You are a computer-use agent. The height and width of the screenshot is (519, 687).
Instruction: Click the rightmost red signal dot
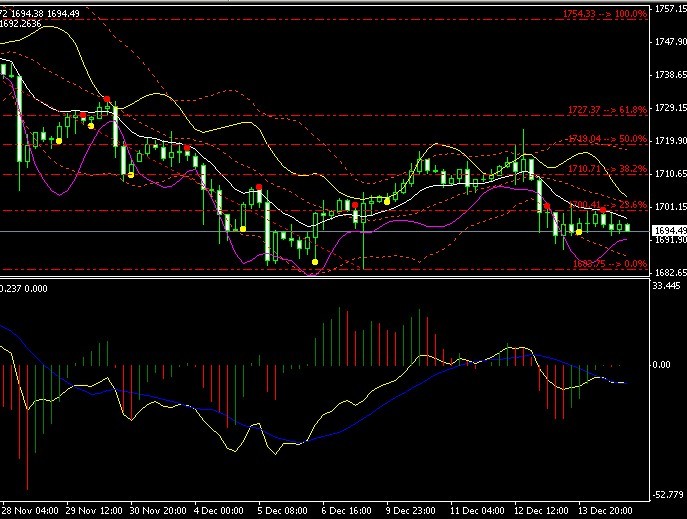click(x=603, y=210)
